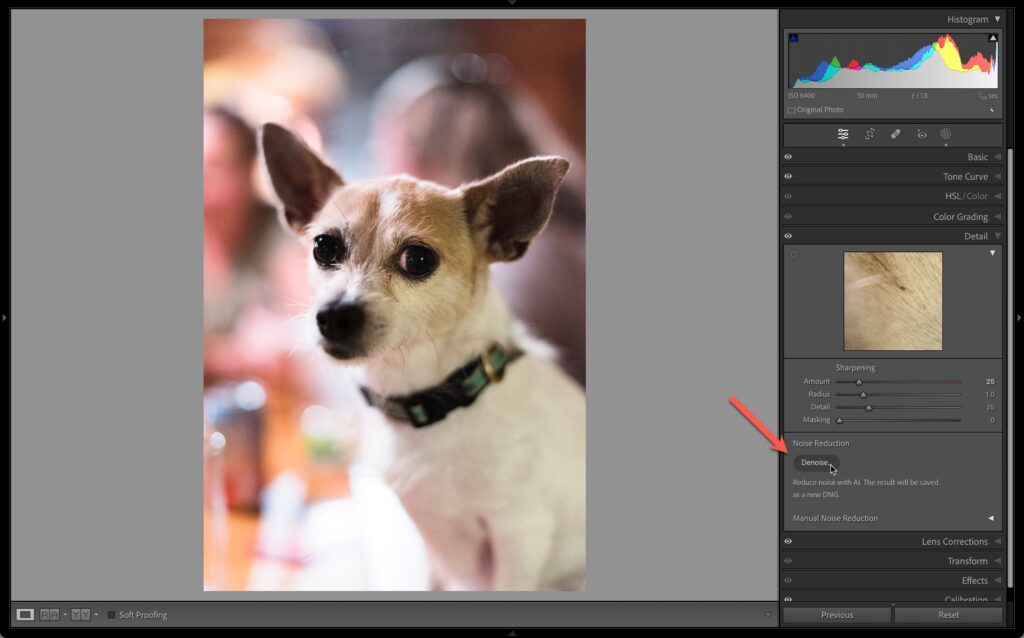Select the Crop overlay tool

point(870,134)
